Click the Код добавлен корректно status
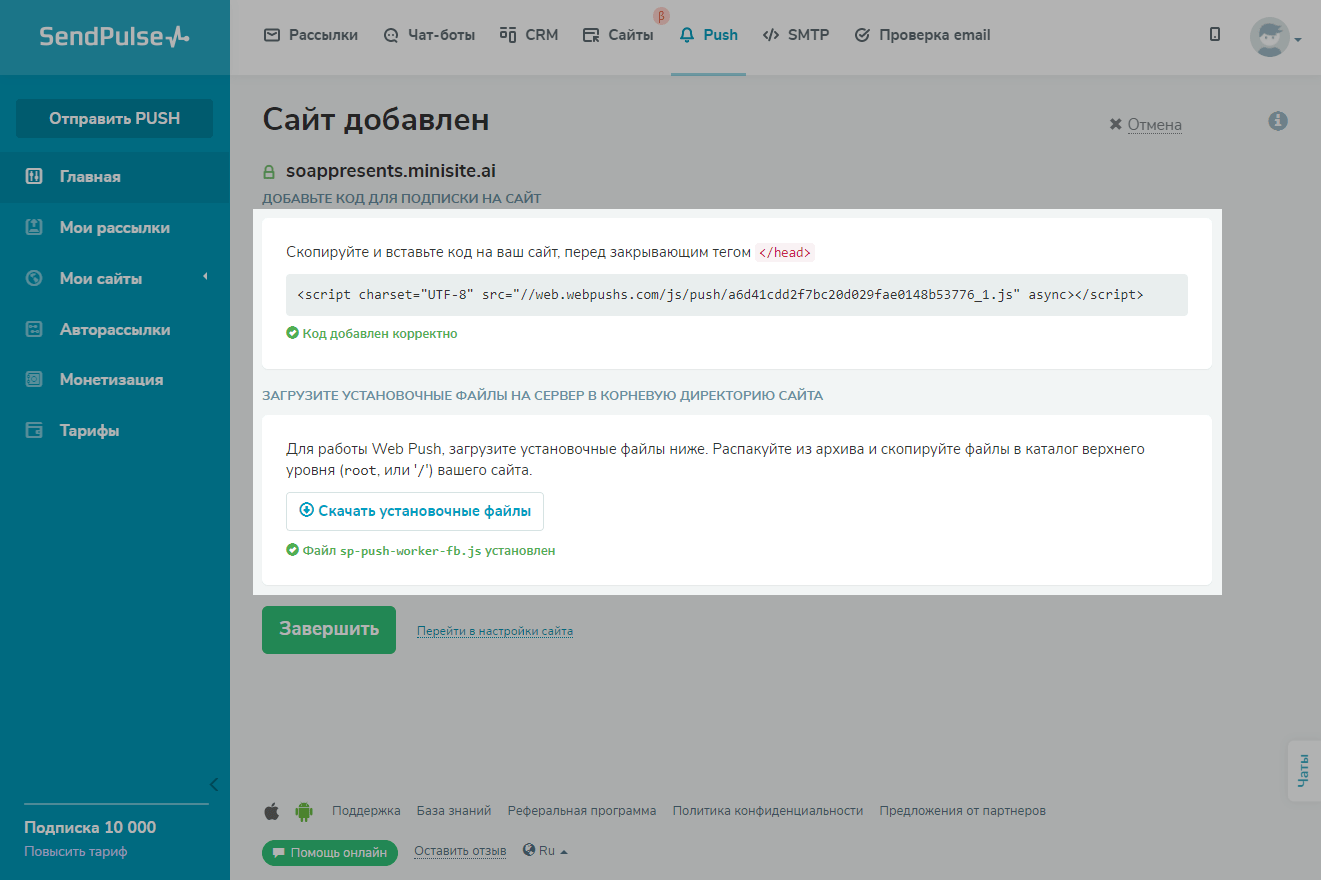This screenshot has width=1321, height=880. [372, 334]
